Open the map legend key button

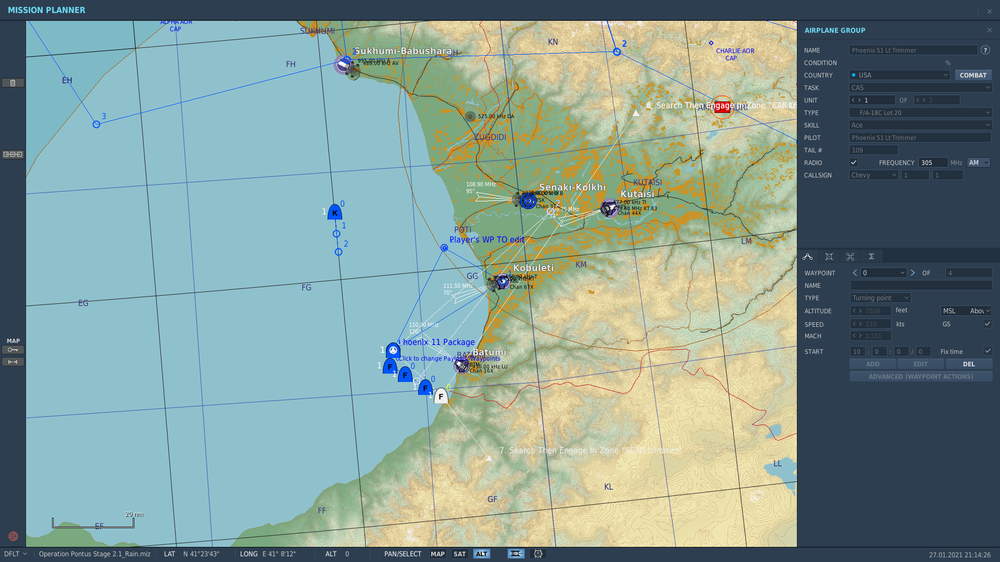(13, 350)
